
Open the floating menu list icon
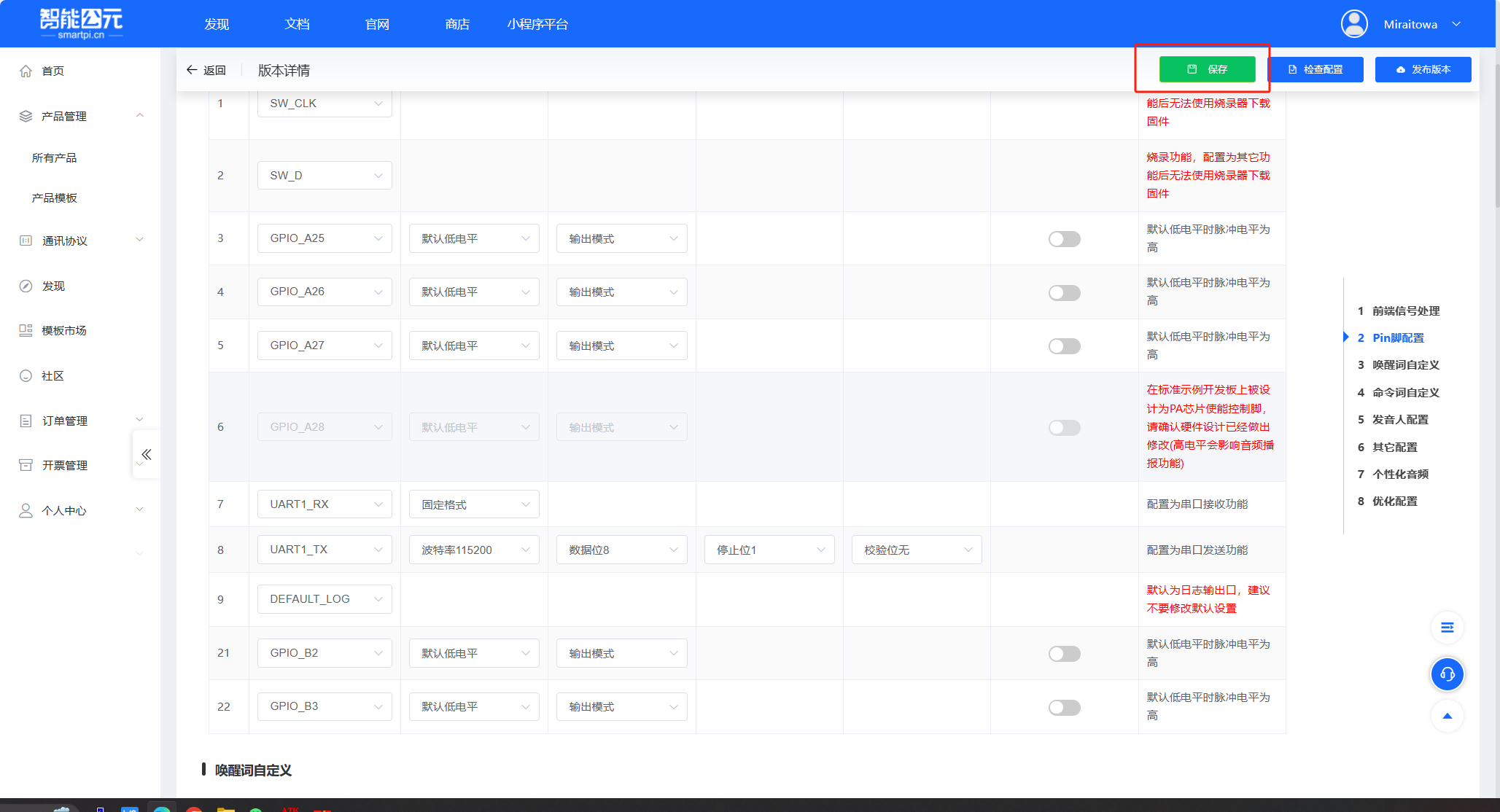point(1447,628)
